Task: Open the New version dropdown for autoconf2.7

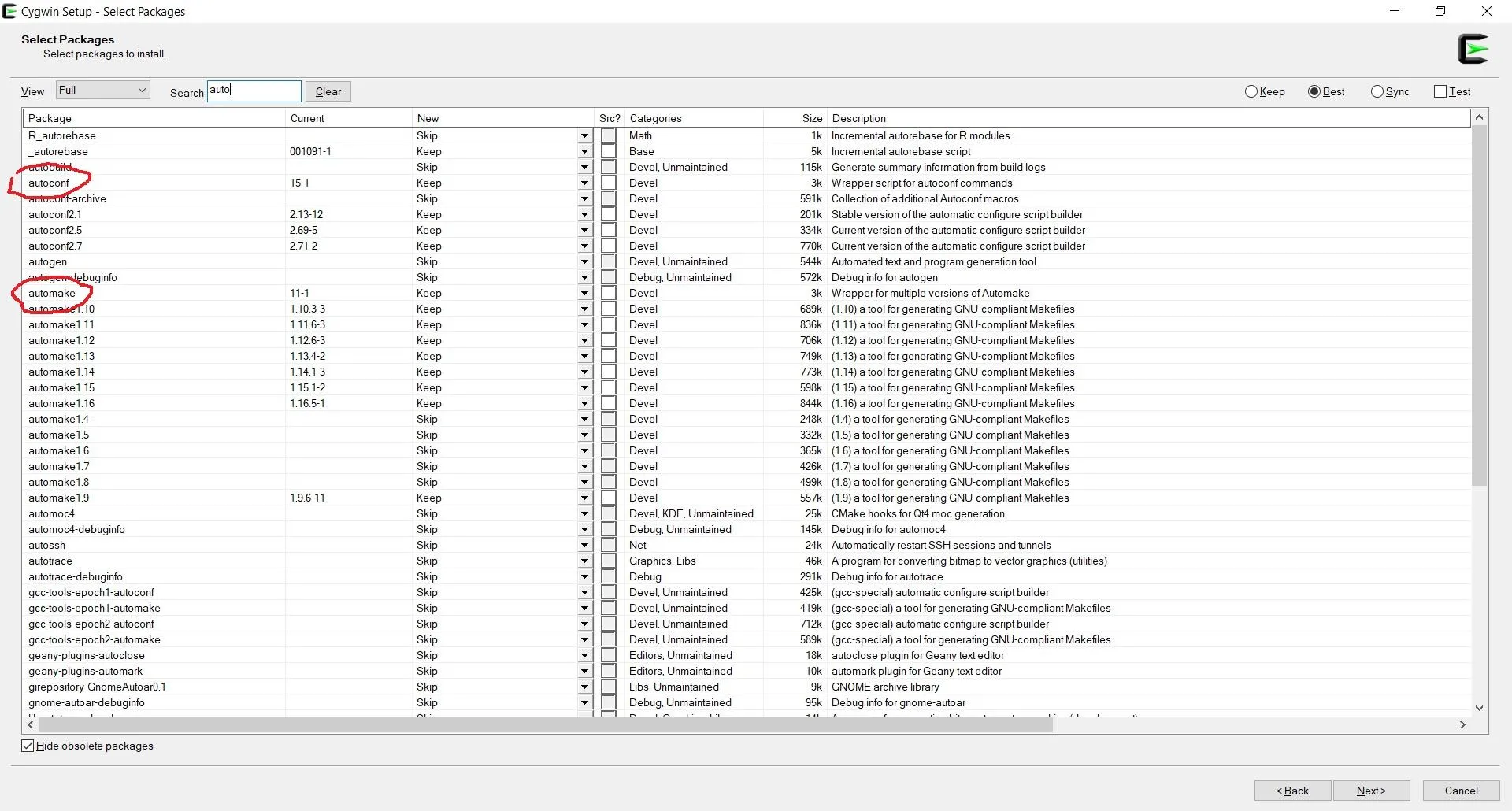Action: (x=584, y=246)
